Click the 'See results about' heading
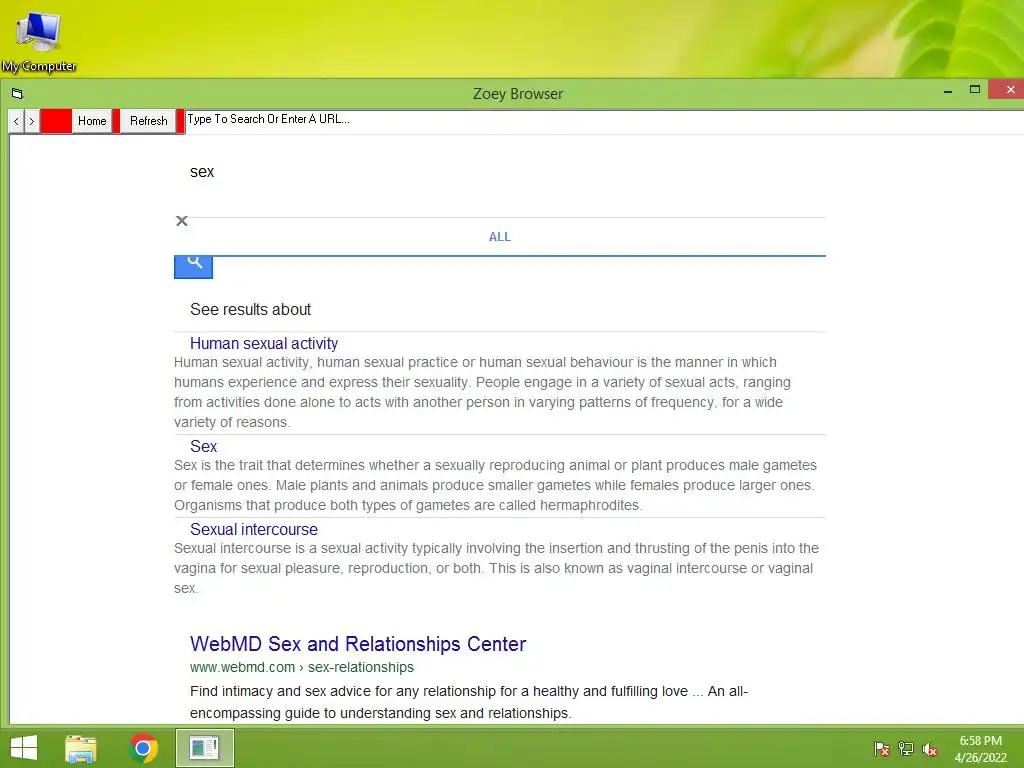This screenshot has width=1024, height=768. pyautogui.click(x=251, y=310)
